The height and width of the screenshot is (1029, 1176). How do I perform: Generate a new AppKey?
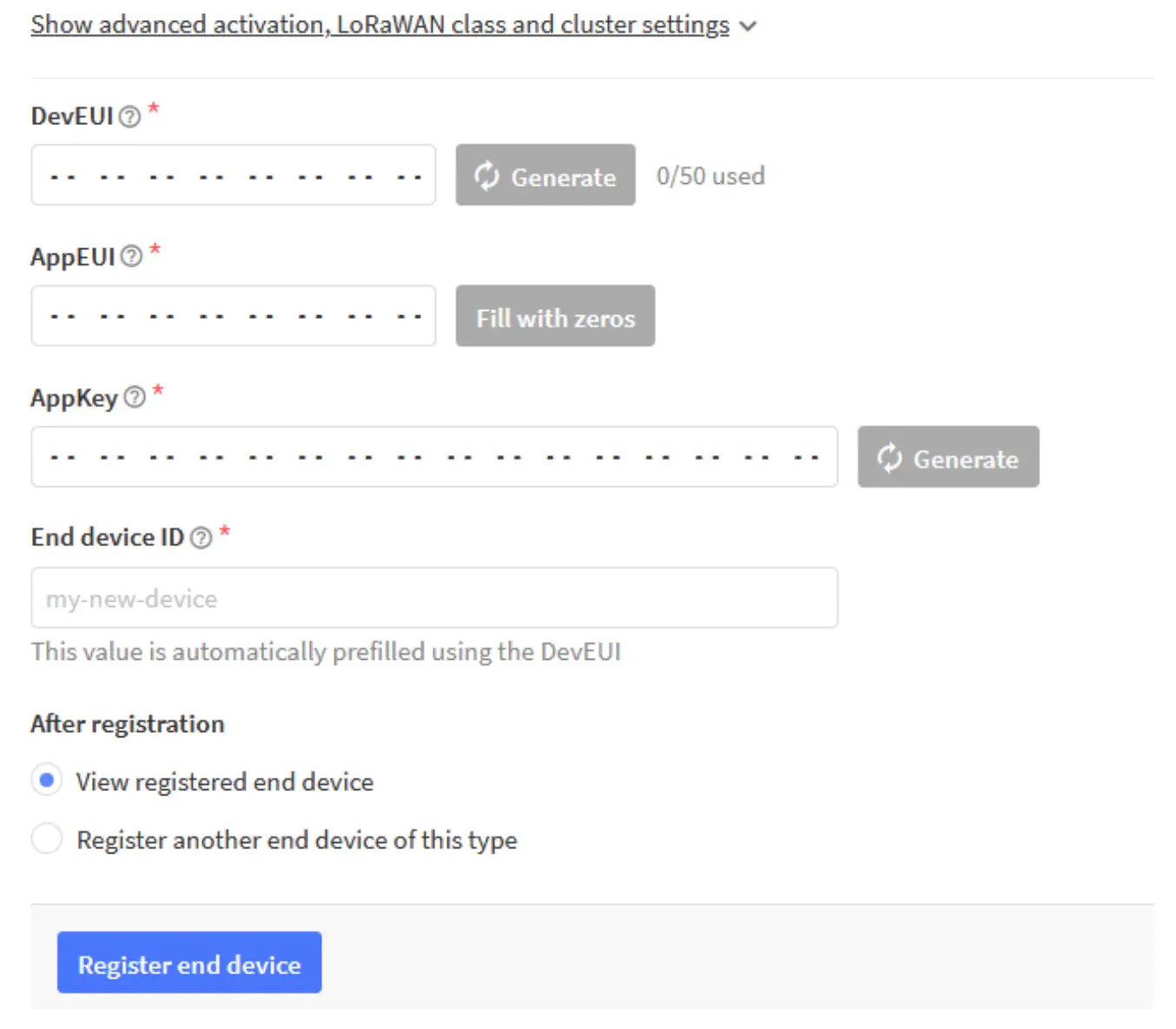click(948, 458)
